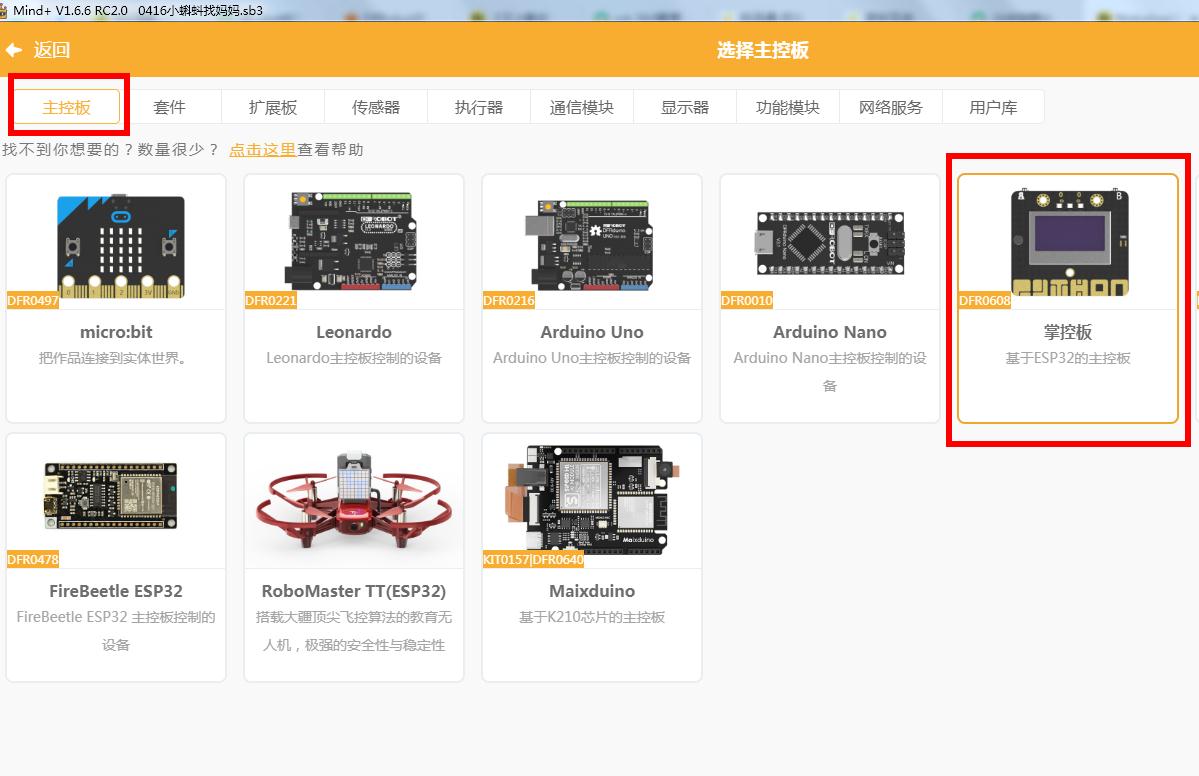
Task: Switch to the 传感器 tab
Action: 376,107
